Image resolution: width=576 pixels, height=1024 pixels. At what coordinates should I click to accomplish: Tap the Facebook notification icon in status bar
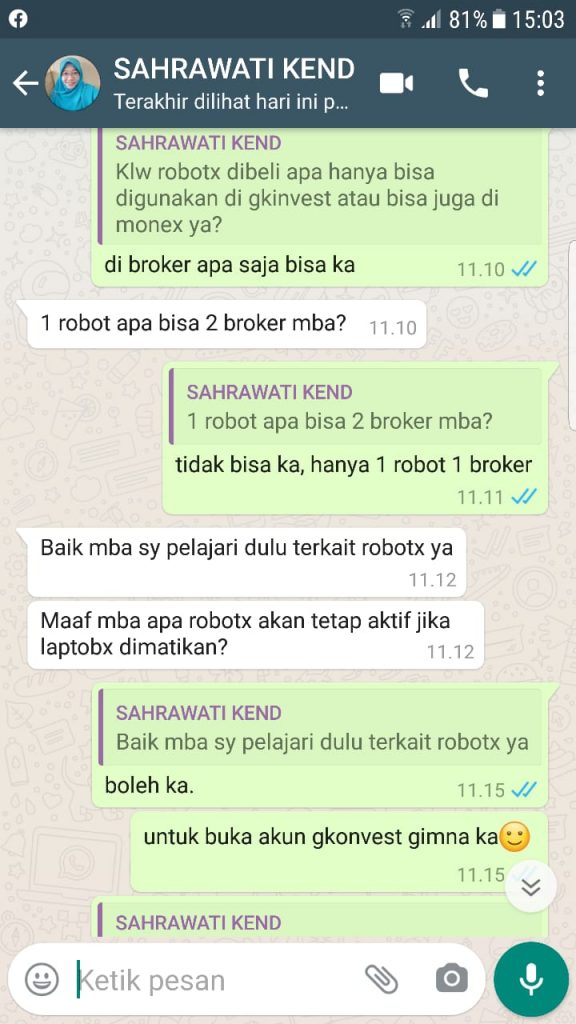[18, 18]
